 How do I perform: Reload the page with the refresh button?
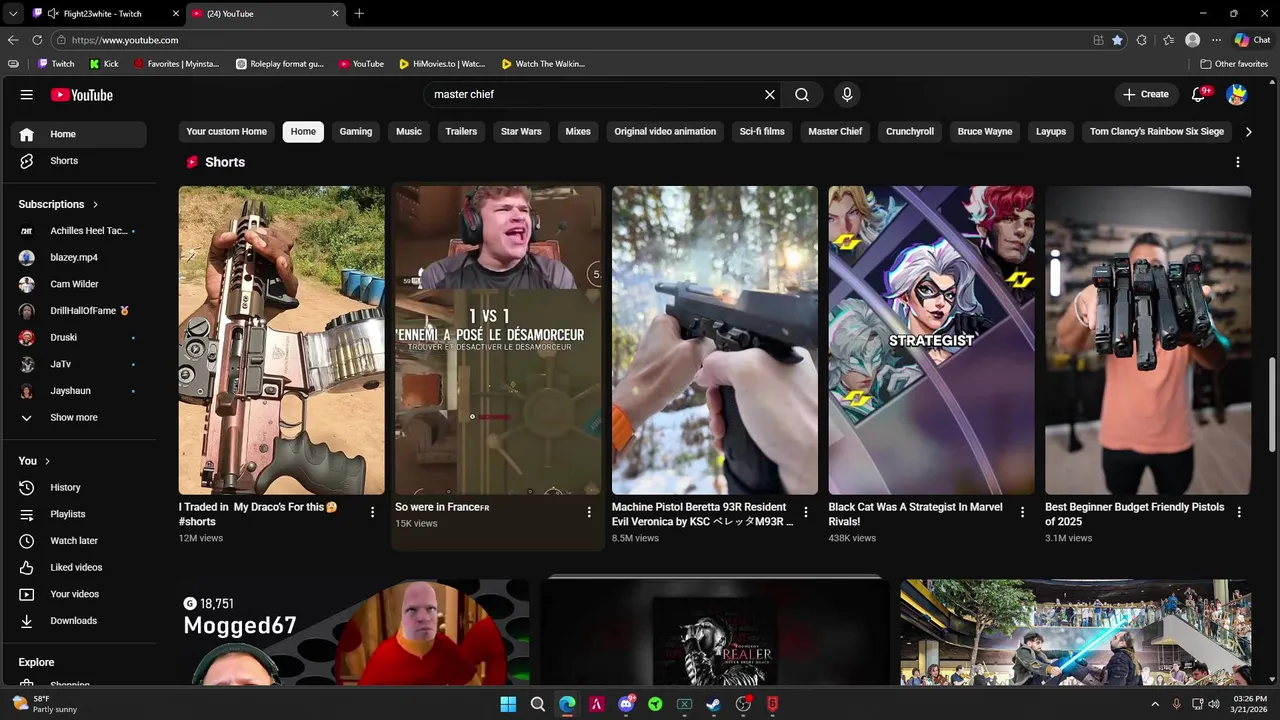37,40
